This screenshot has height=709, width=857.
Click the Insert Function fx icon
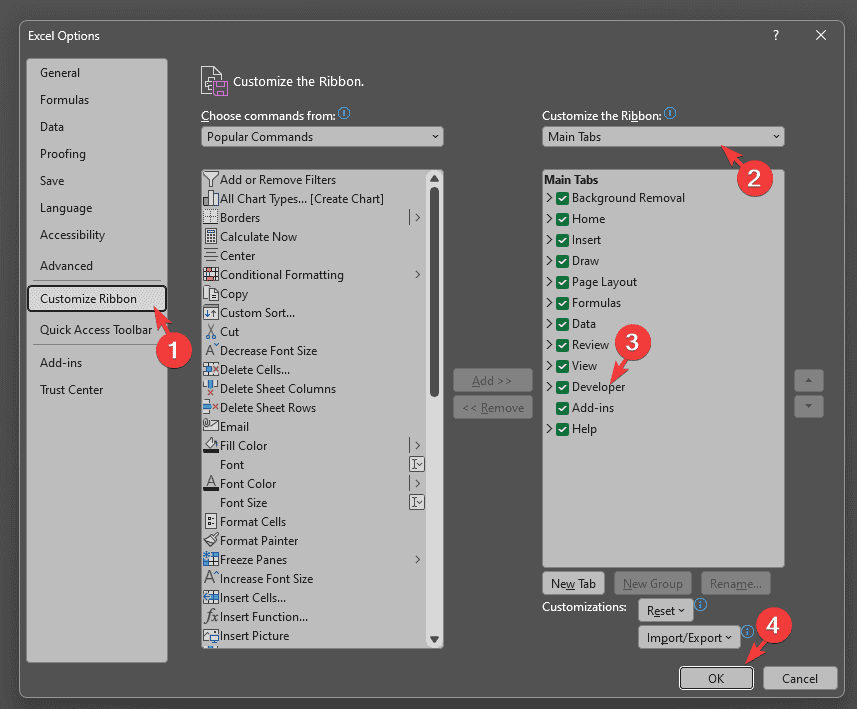pyautogui.click(x=211, y=617)
